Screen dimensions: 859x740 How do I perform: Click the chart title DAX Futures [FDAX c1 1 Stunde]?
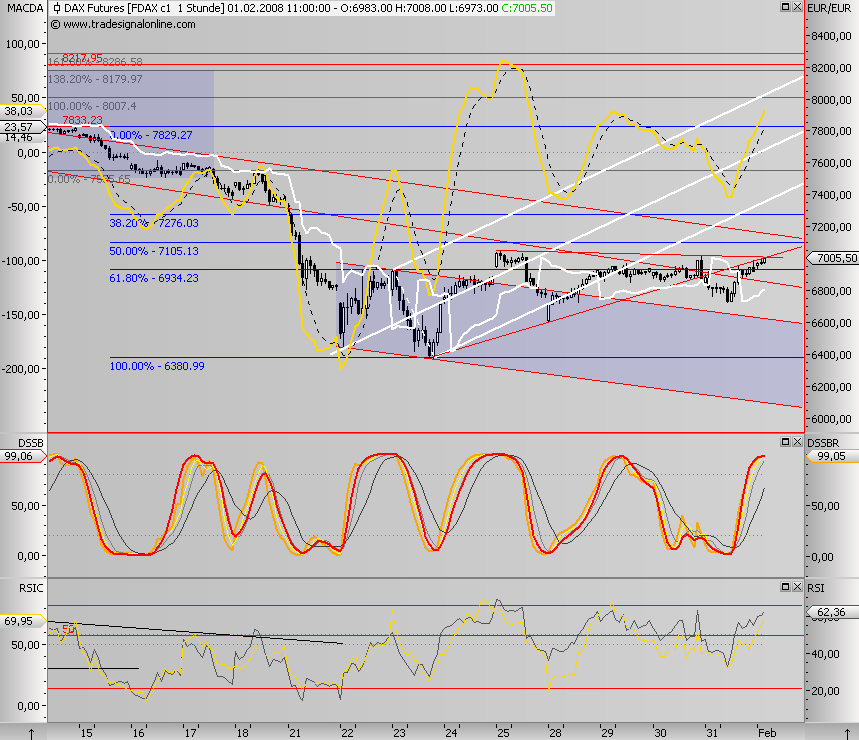click(144, 8)
